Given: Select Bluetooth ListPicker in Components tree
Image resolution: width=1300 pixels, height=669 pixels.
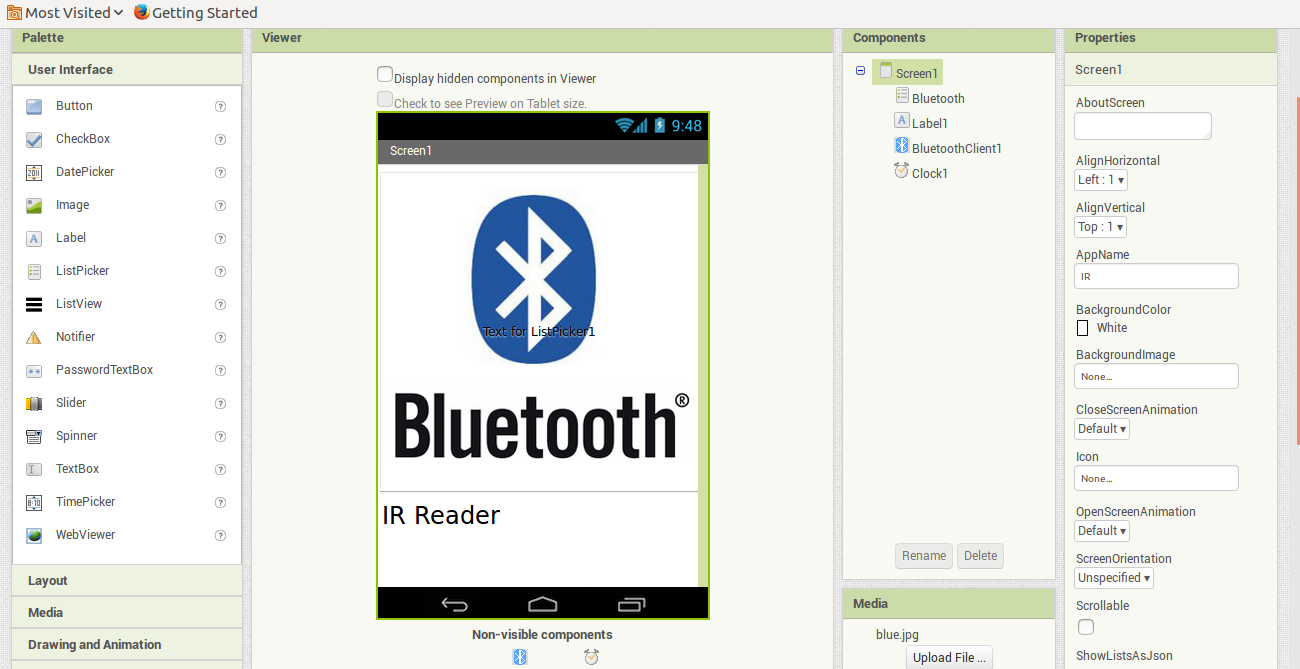Looking at the screenshot, I should pos(929,98).
